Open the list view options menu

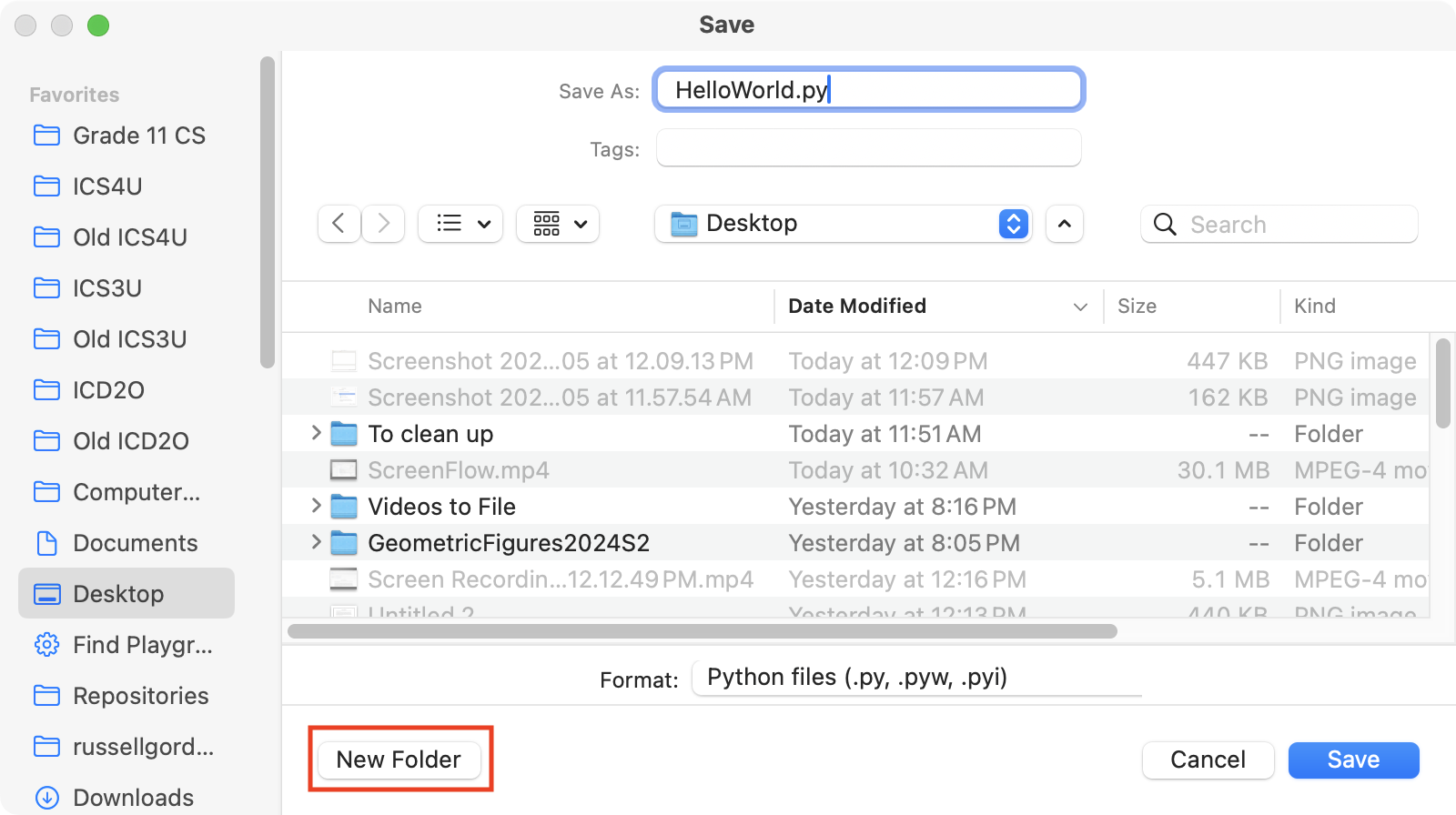tap(462, 224)
